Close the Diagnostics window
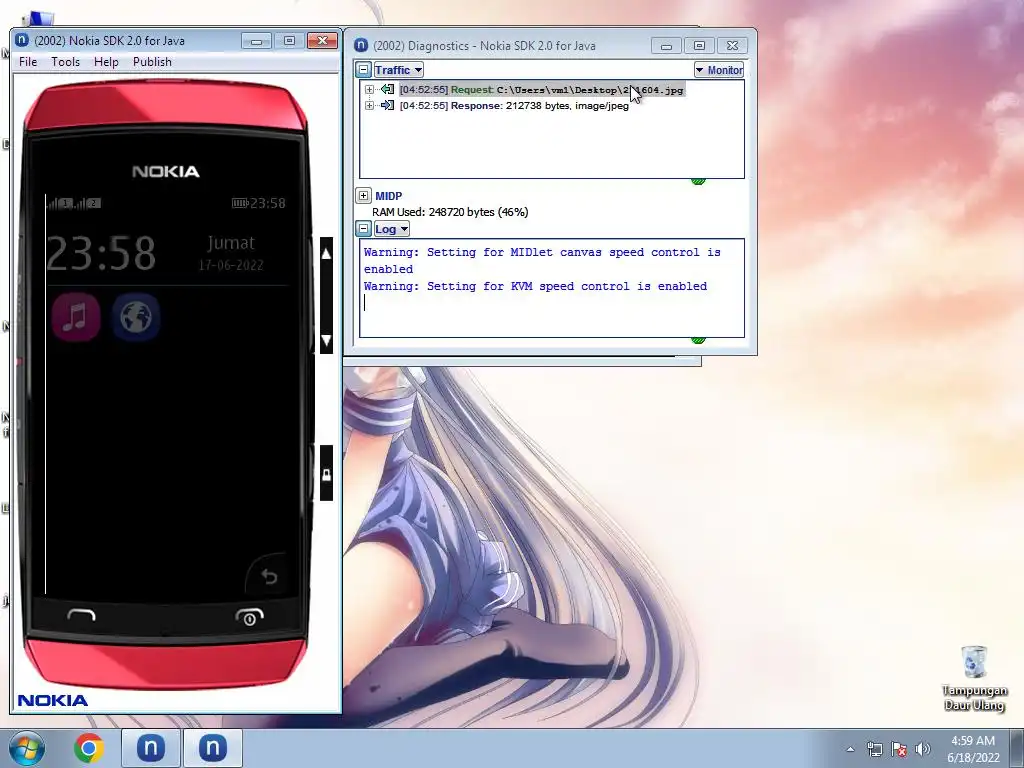 coord(732,46)
